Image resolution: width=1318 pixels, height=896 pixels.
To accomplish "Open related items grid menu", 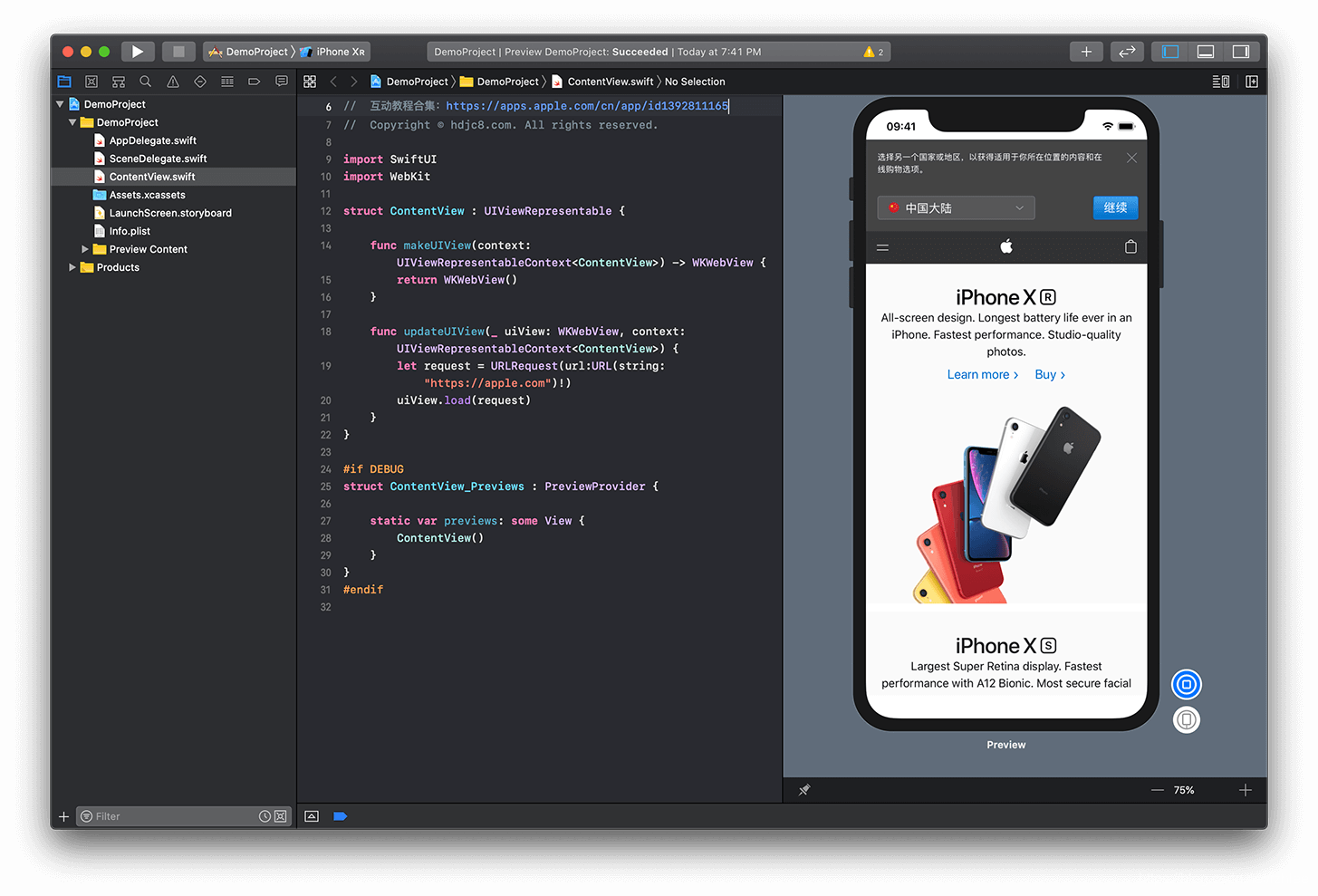I will pos(310,82).
